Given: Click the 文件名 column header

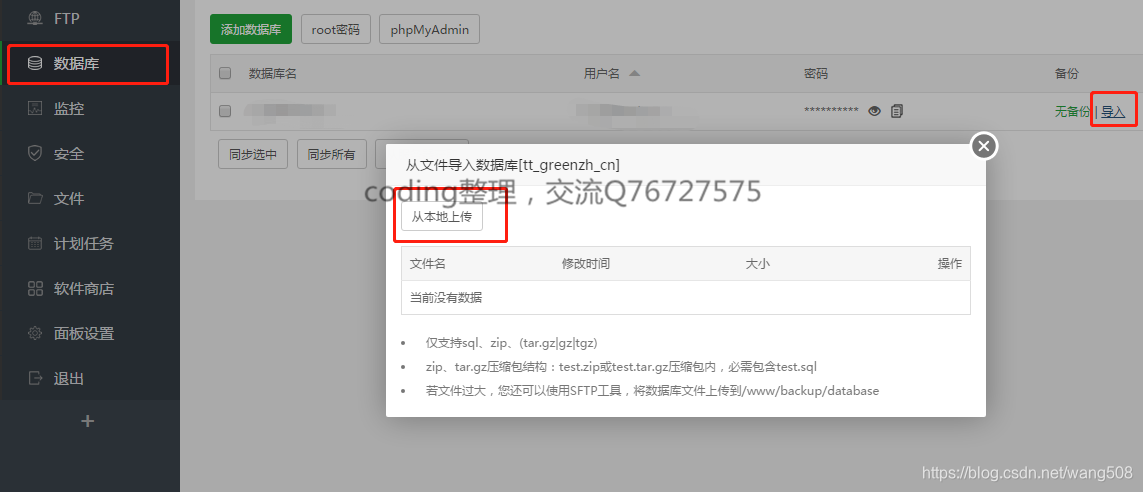Looking at the screenshot, I should coord(428,264).
